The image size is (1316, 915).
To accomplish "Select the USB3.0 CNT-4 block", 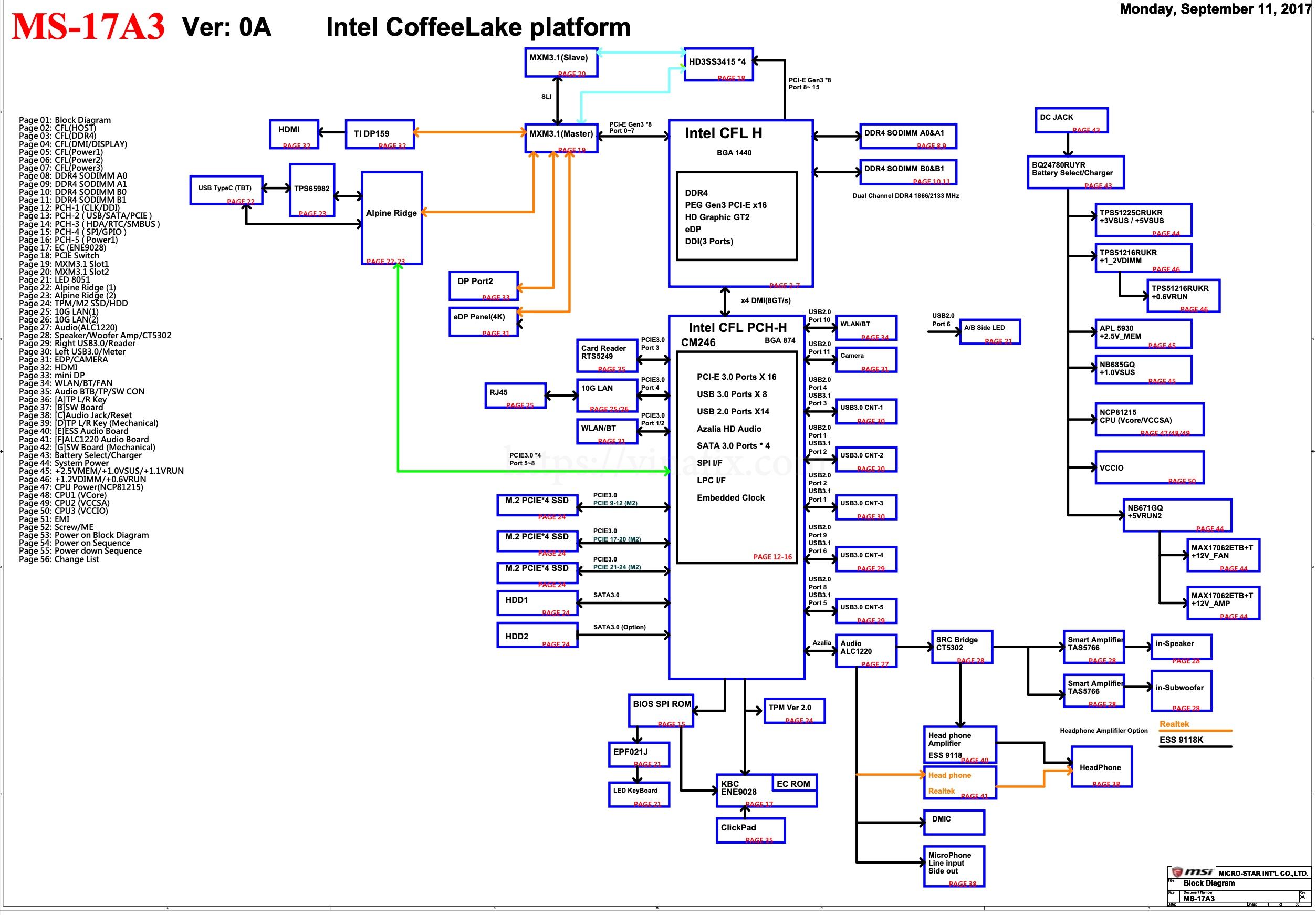I will (x=866, y=559).
